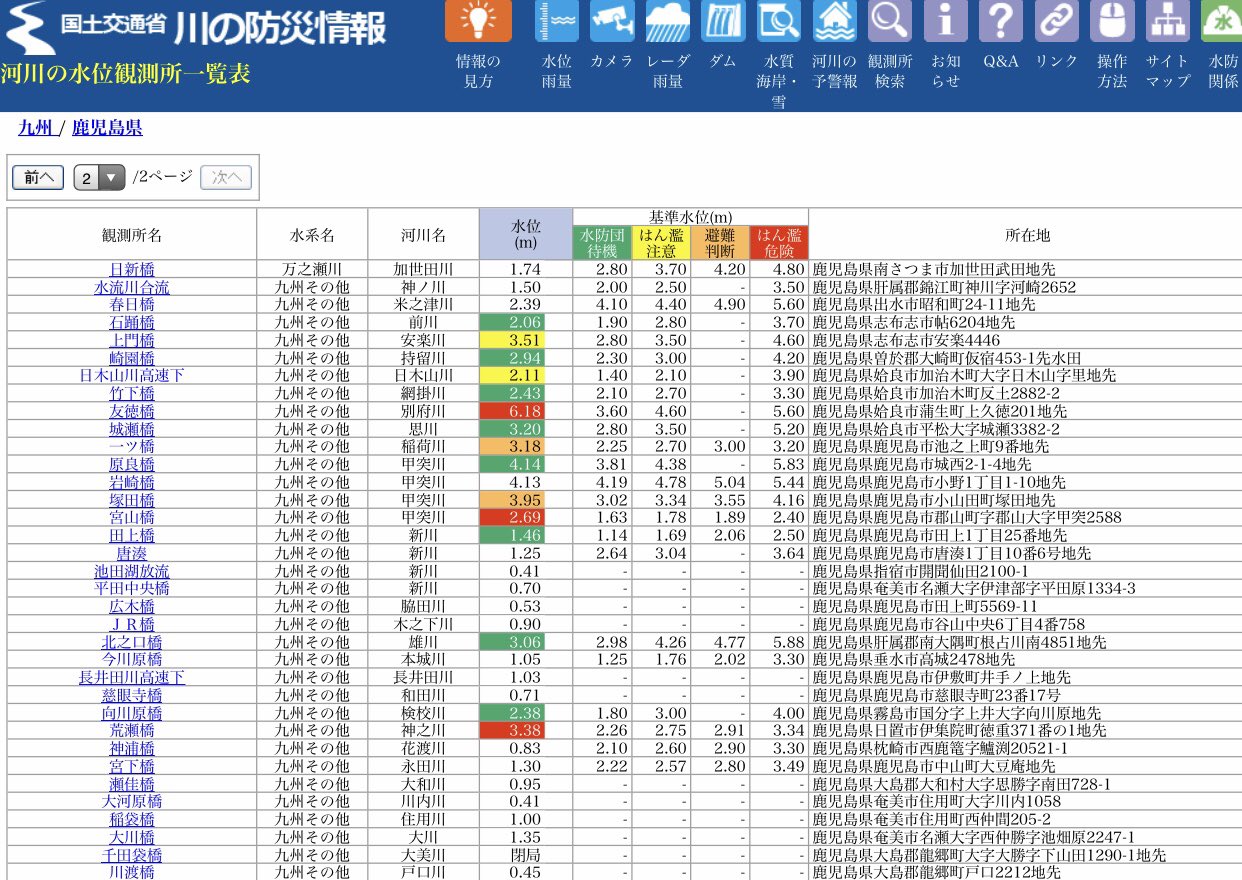Click the 前へ (previous page) button
This screenshot has height=880, width=1242.
[37, 177]
